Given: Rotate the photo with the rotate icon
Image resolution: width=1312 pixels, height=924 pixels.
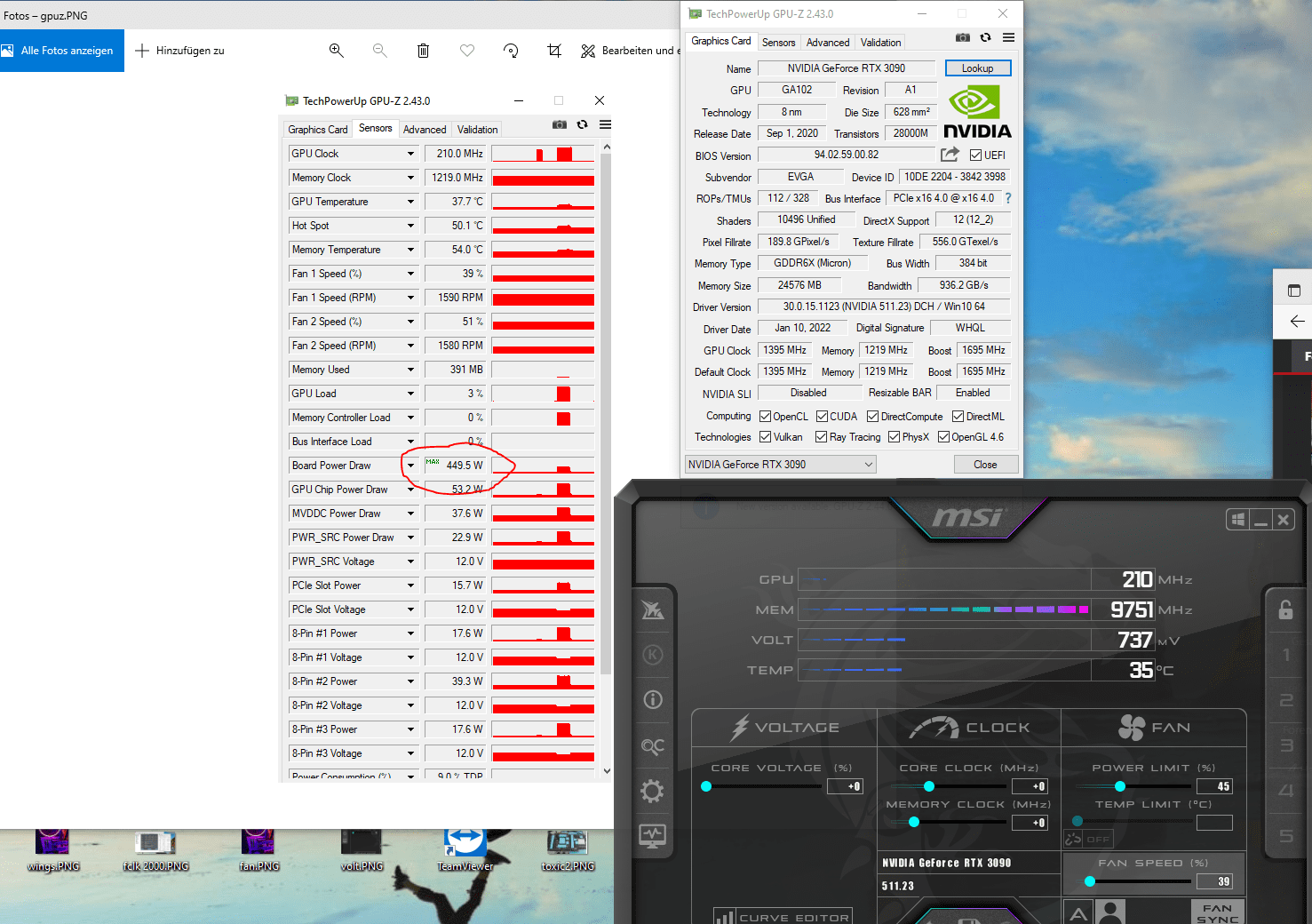Looking at the screenshot, I should tap(511, 51).
